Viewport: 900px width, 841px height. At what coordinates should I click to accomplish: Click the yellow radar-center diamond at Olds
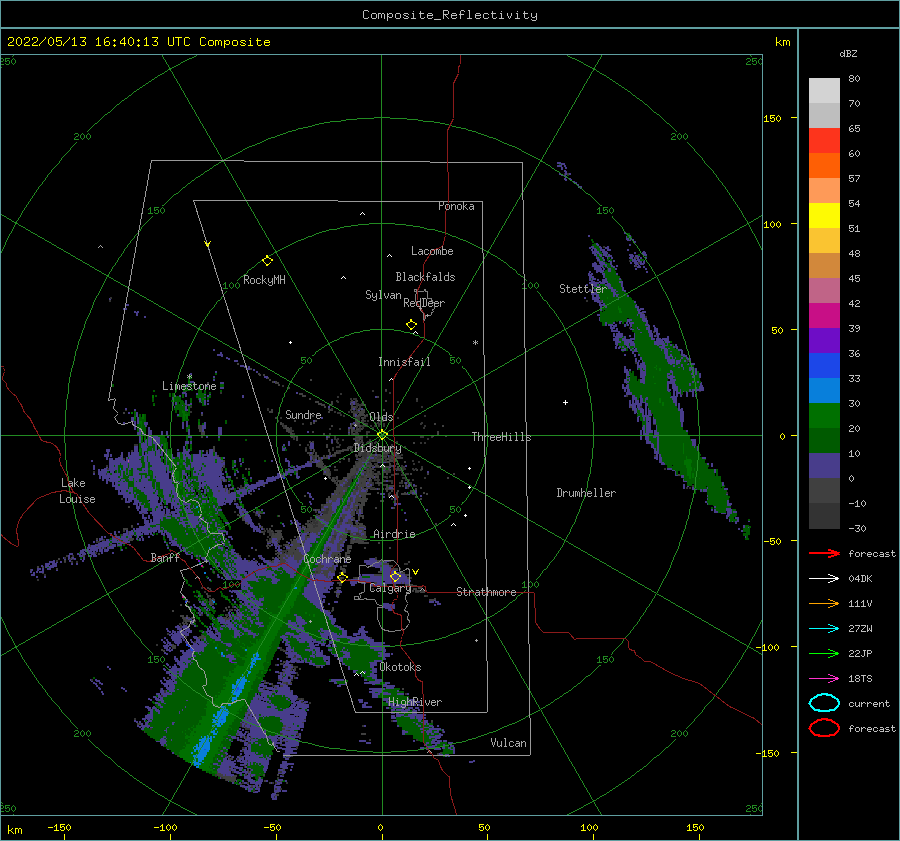[x=382, y=435]
